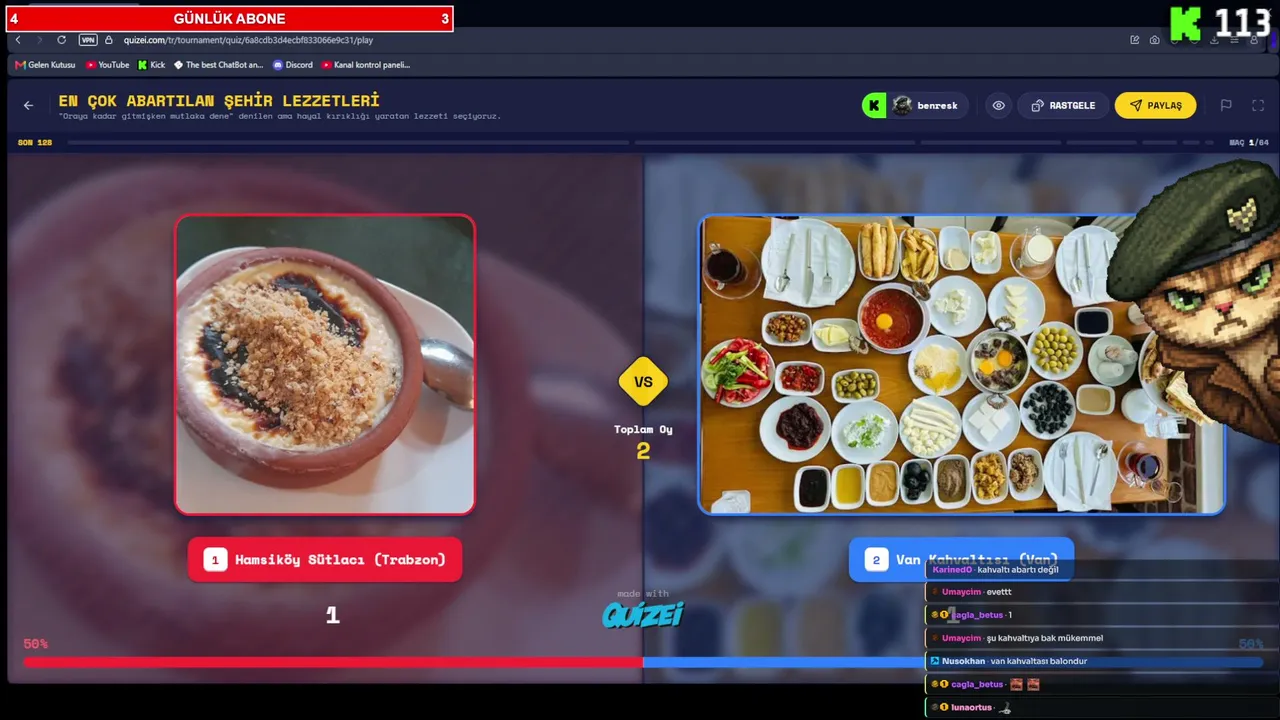Image resolution: width=1280 pixels, height=720 pixels.
Task: Pick the Van Kahvaltısı breakfast photo
Action: point(961,365)
